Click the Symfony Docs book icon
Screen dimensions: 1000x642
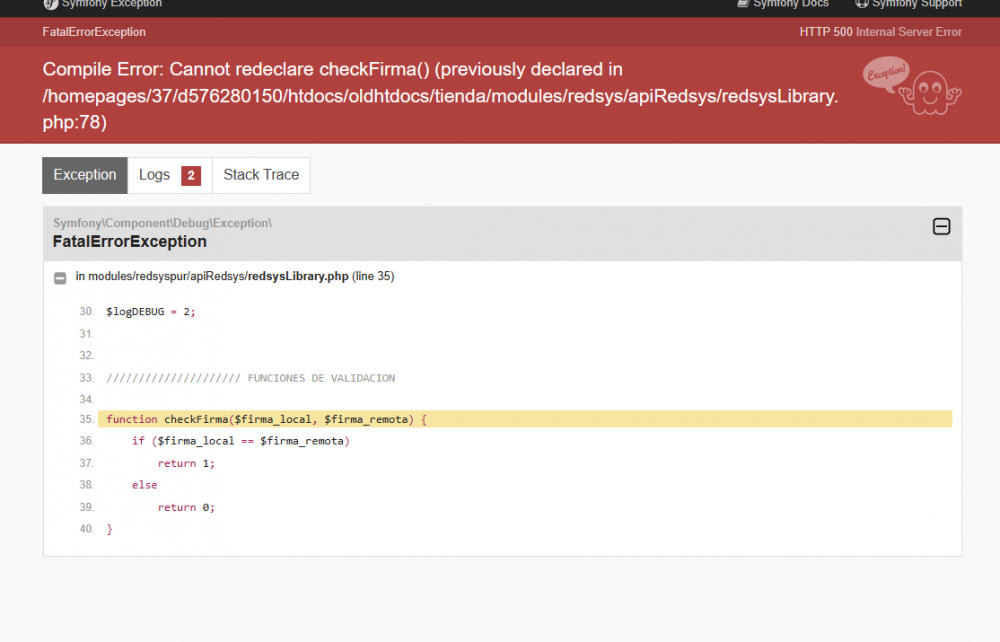[743, 4]
